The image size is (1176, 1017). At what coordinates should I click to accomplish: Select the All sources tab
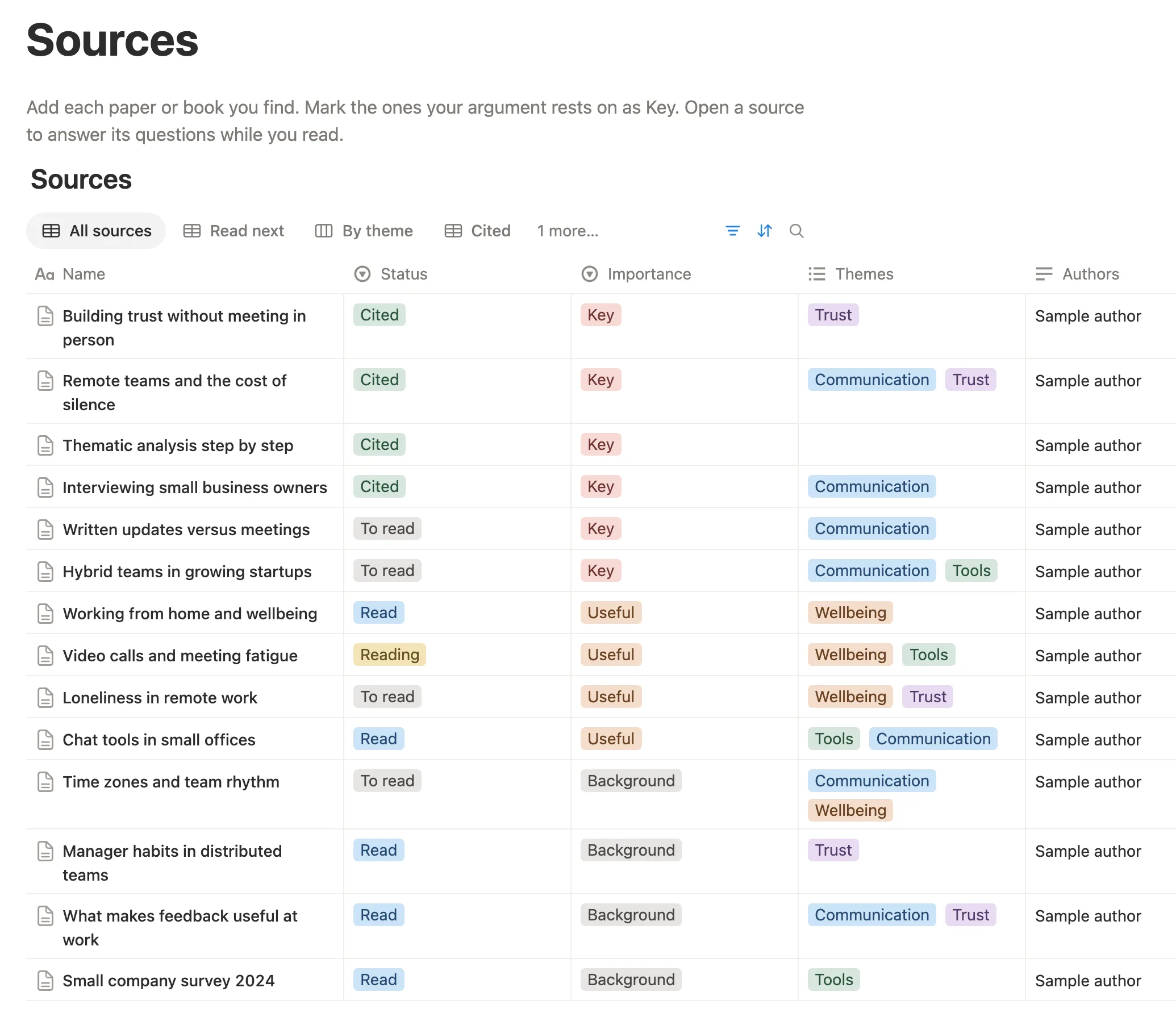point(96,231)
